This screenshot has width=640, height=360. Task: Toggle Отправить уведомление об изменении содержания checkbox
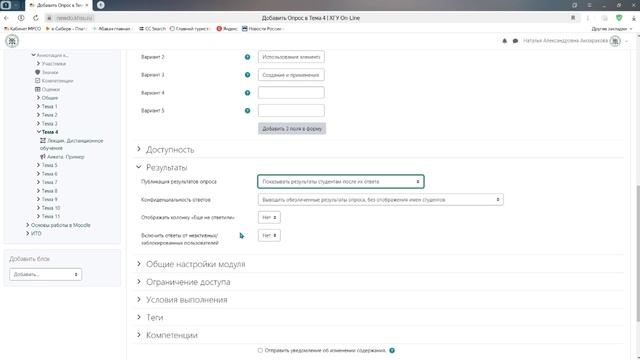(x=260, y=351)
